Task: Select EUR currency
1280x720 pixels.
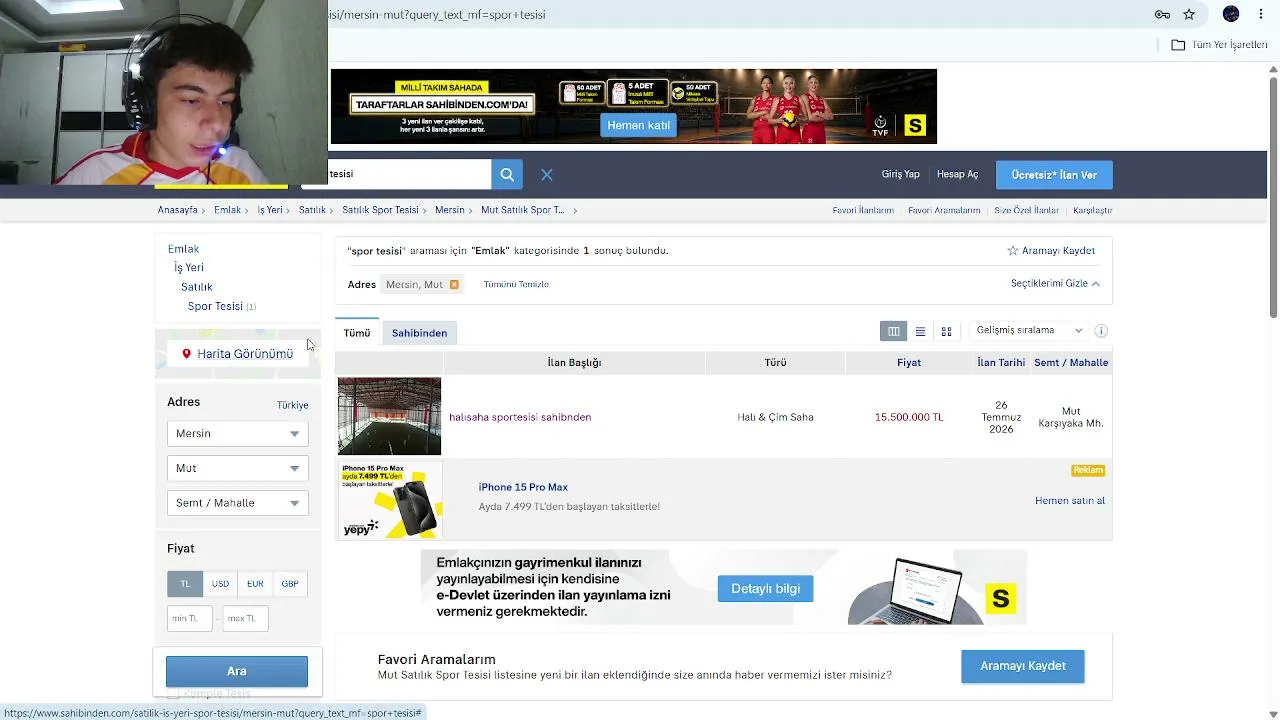Action: pyautogui.click(x=255, y=584)
